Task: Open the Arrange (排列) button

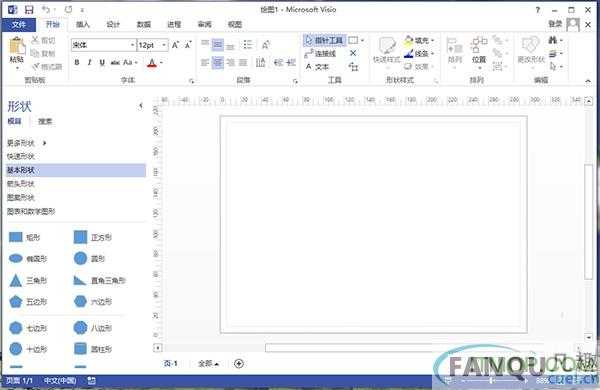Action: (455, 52)
